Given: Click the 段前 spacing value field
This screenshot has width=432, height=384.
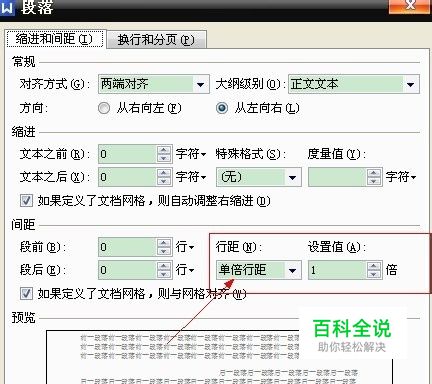Looking at the screenshot, I should click(127, 247).
